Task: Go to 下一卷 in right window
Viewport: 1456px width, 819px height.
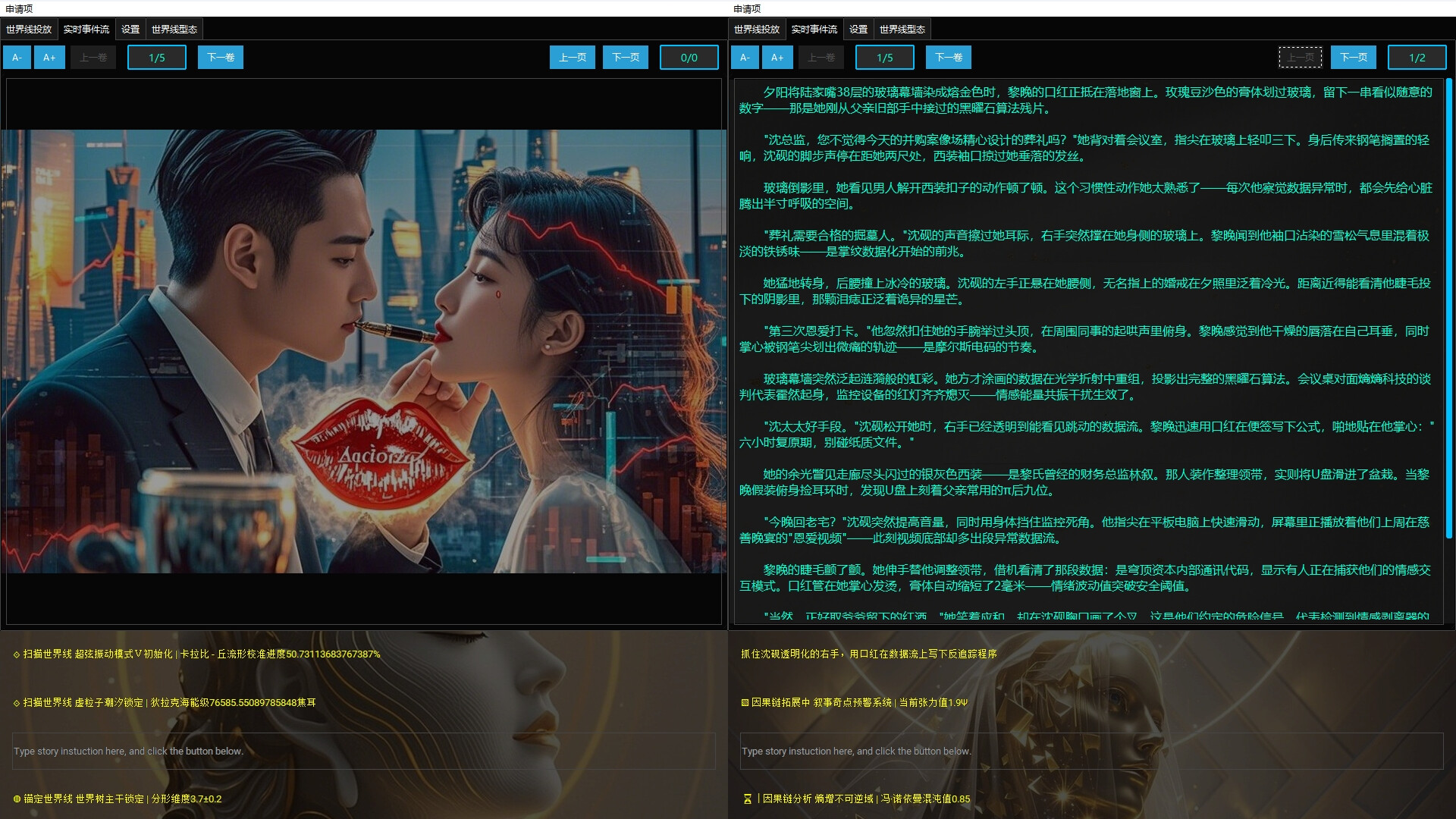Action: [949, 58]
